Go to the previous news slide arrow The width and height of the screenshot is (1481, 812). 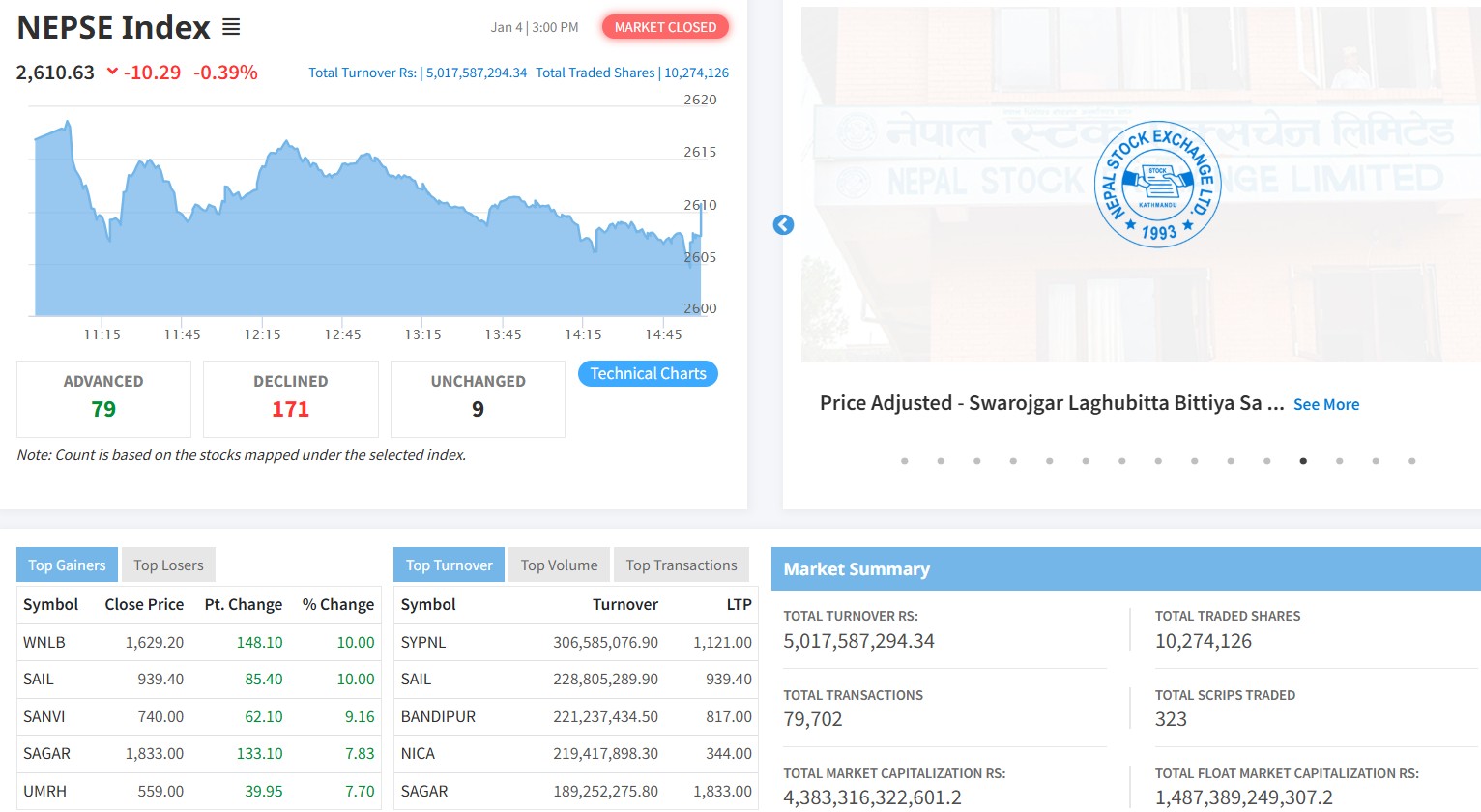coord(783,225)
